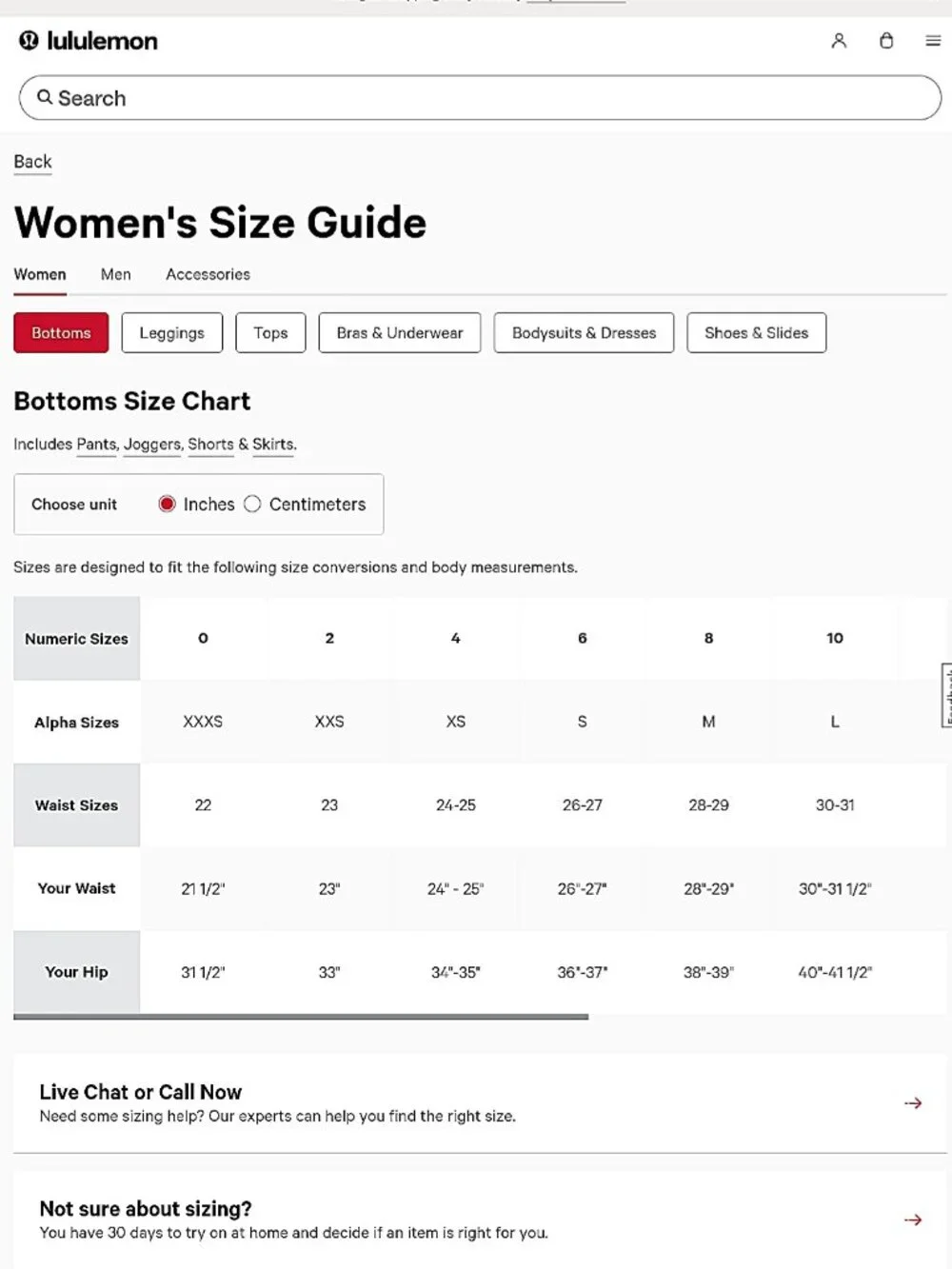Select the Bodysuits & Dresses category button
Viewport: 952px width, 1269px height.
tap(585, 333)
